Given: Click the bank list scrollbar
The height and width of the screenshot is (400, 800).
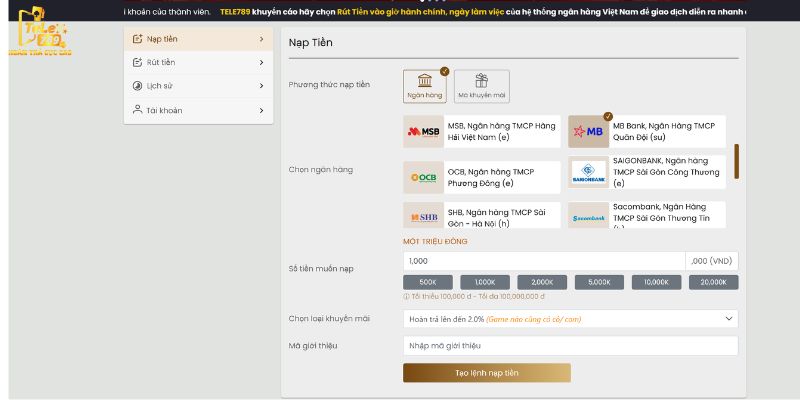Looking at the screenshot, I should tap(737, 161).
